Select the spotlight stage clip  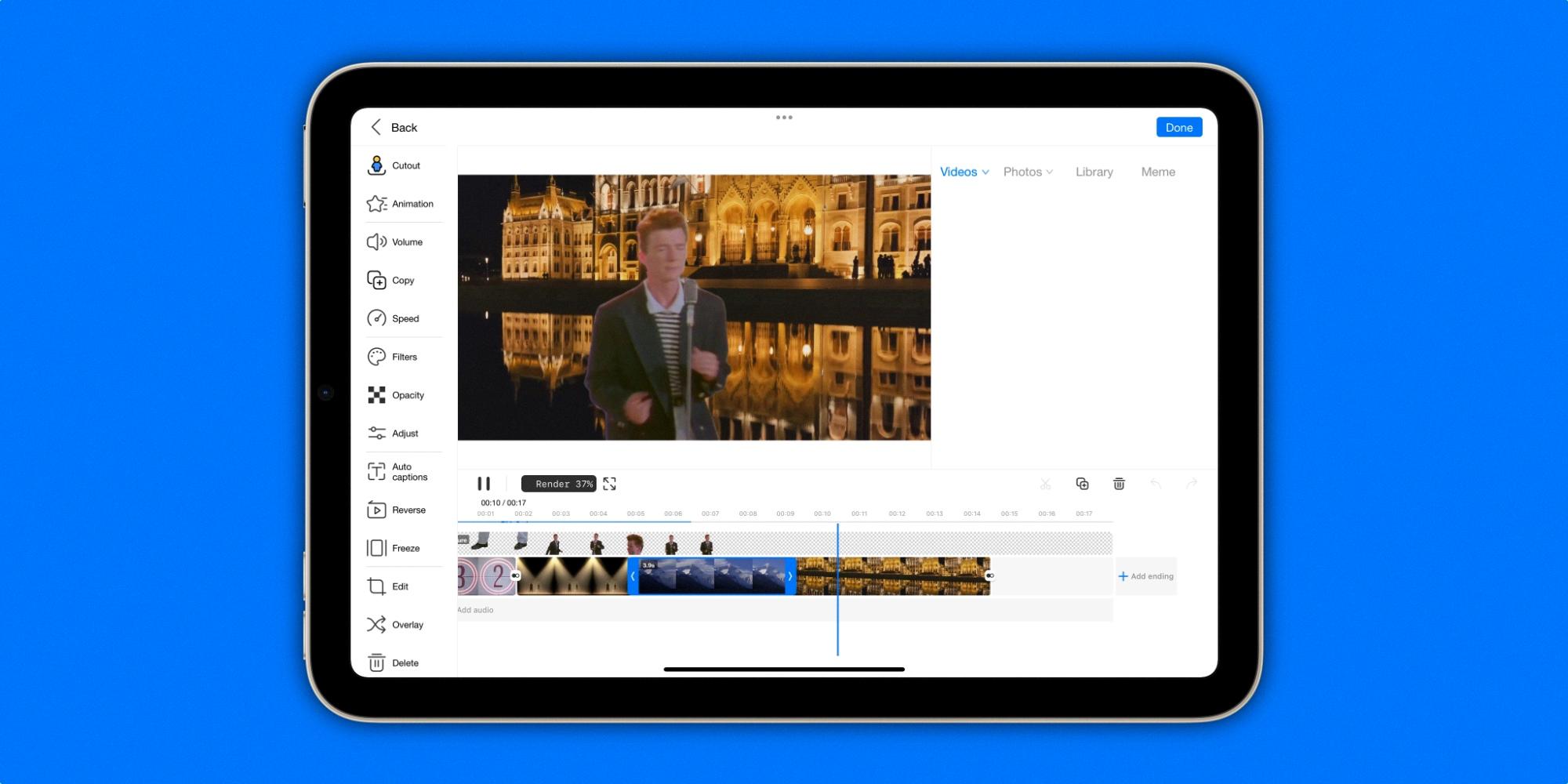pos(573,576)
